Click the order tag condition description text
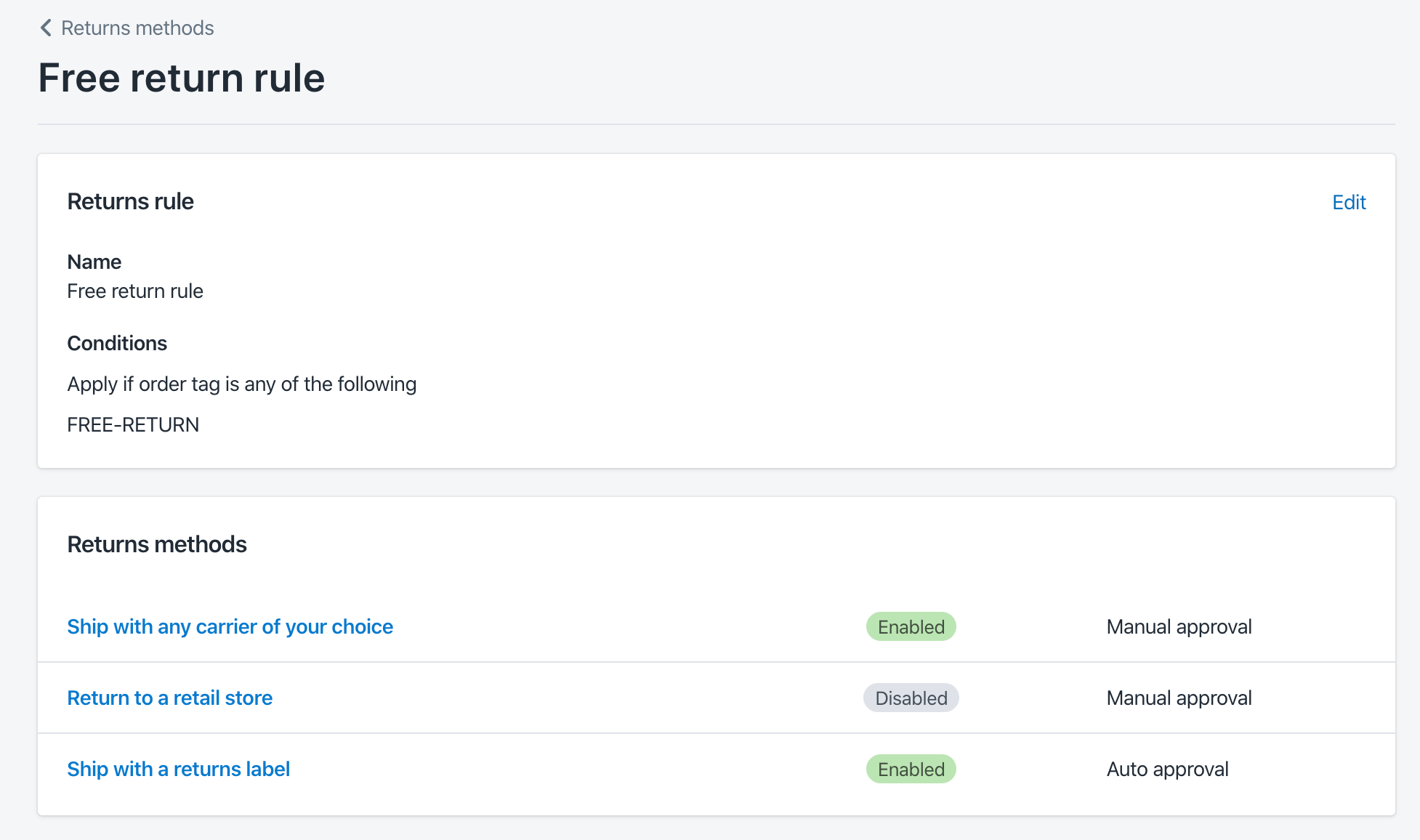The width and height of the screenshot is (1420, 840). [x=241, y=384]
